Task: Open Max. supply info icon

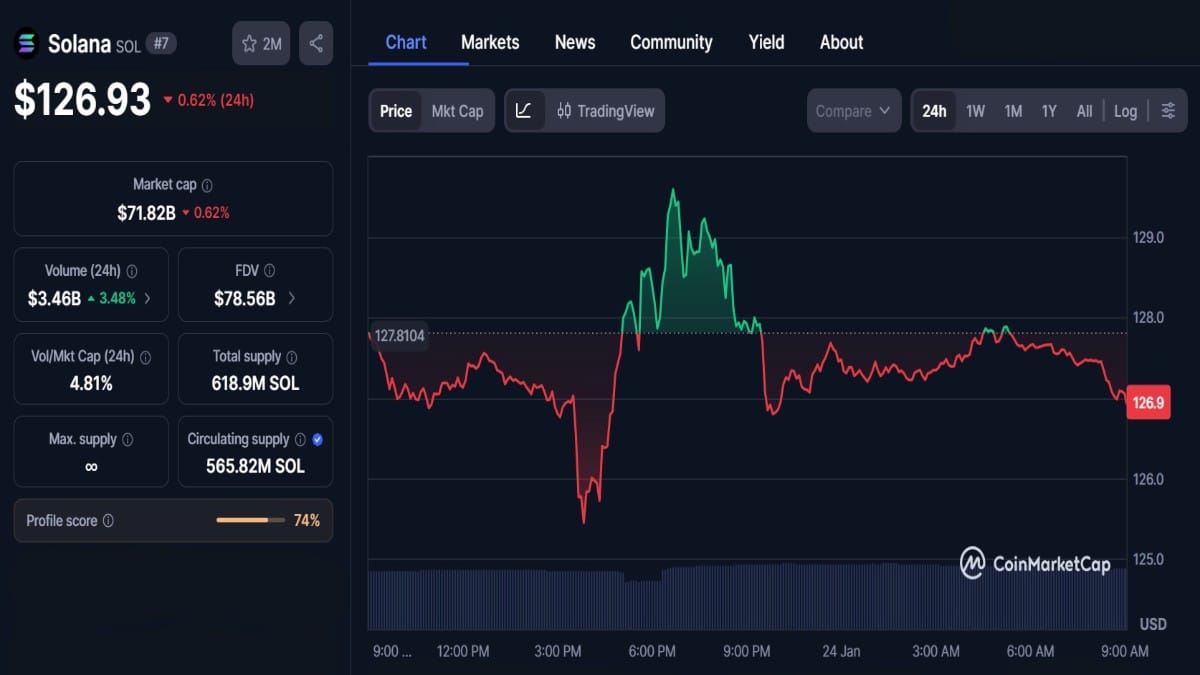Action: coord(127,440)
